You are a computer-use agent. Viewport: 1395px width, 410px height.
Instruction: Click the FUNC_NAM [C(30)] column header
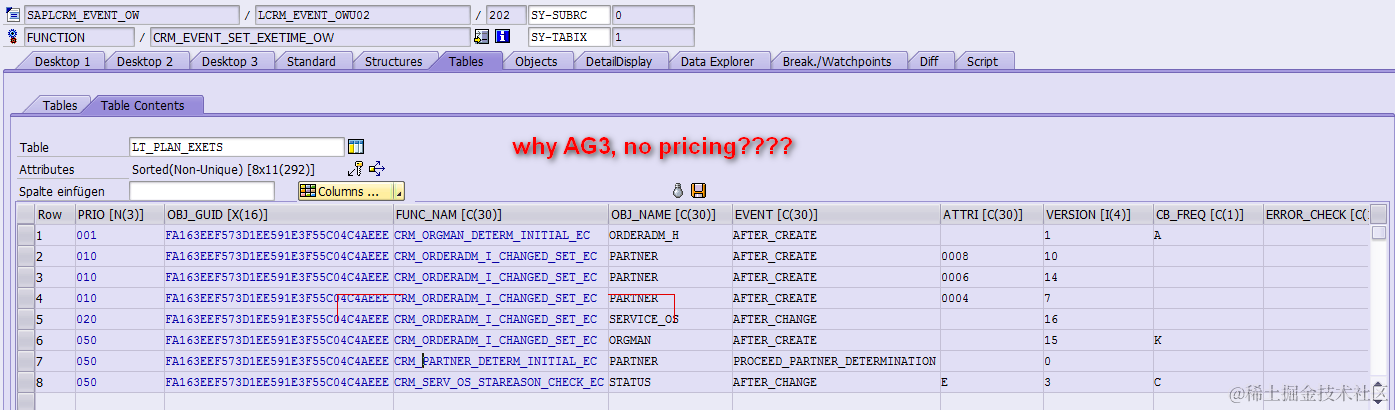coord(500,214)
